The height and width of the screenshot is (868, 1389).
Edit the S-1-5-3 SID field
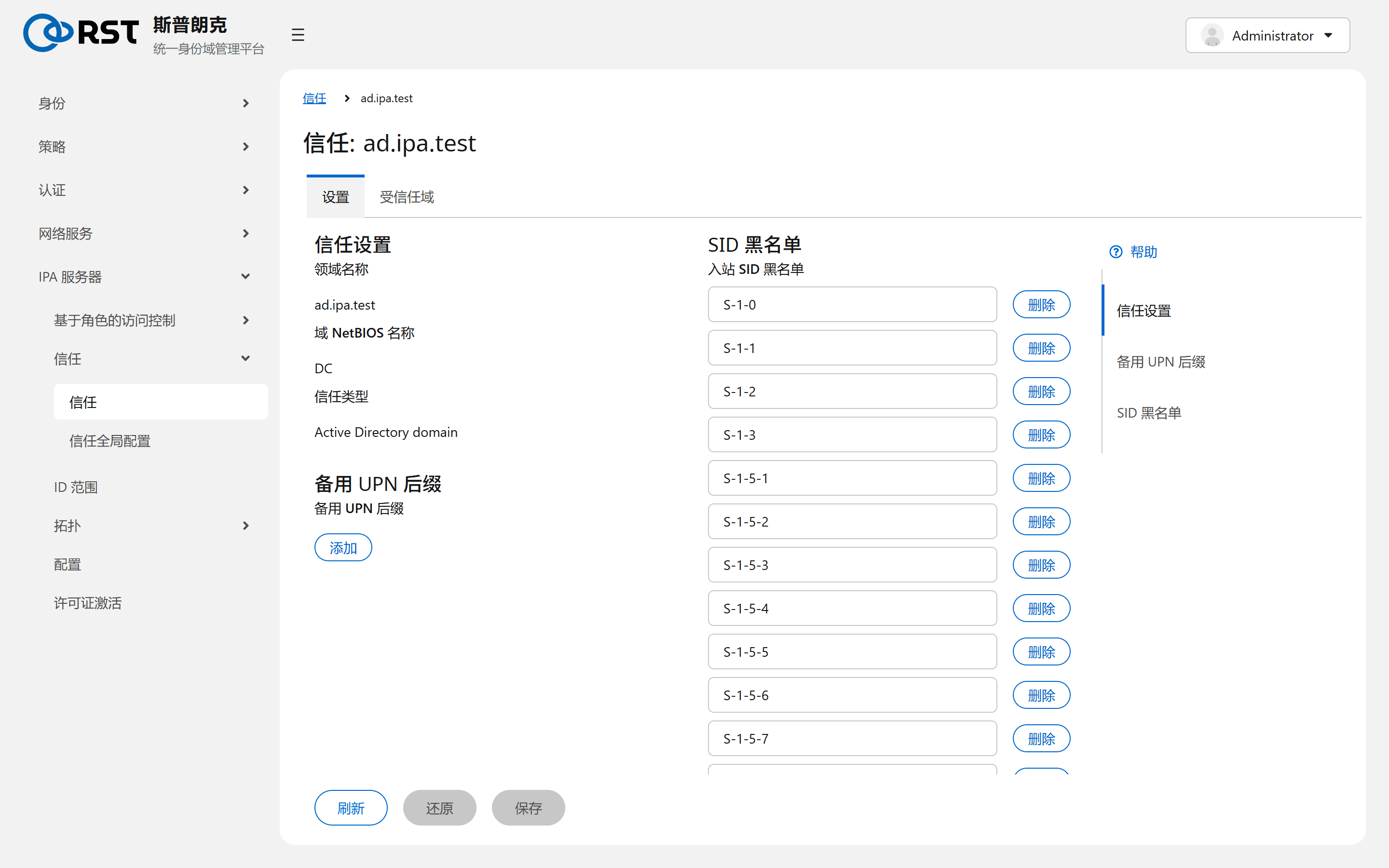pyautogui.click(x=852, y=565)
